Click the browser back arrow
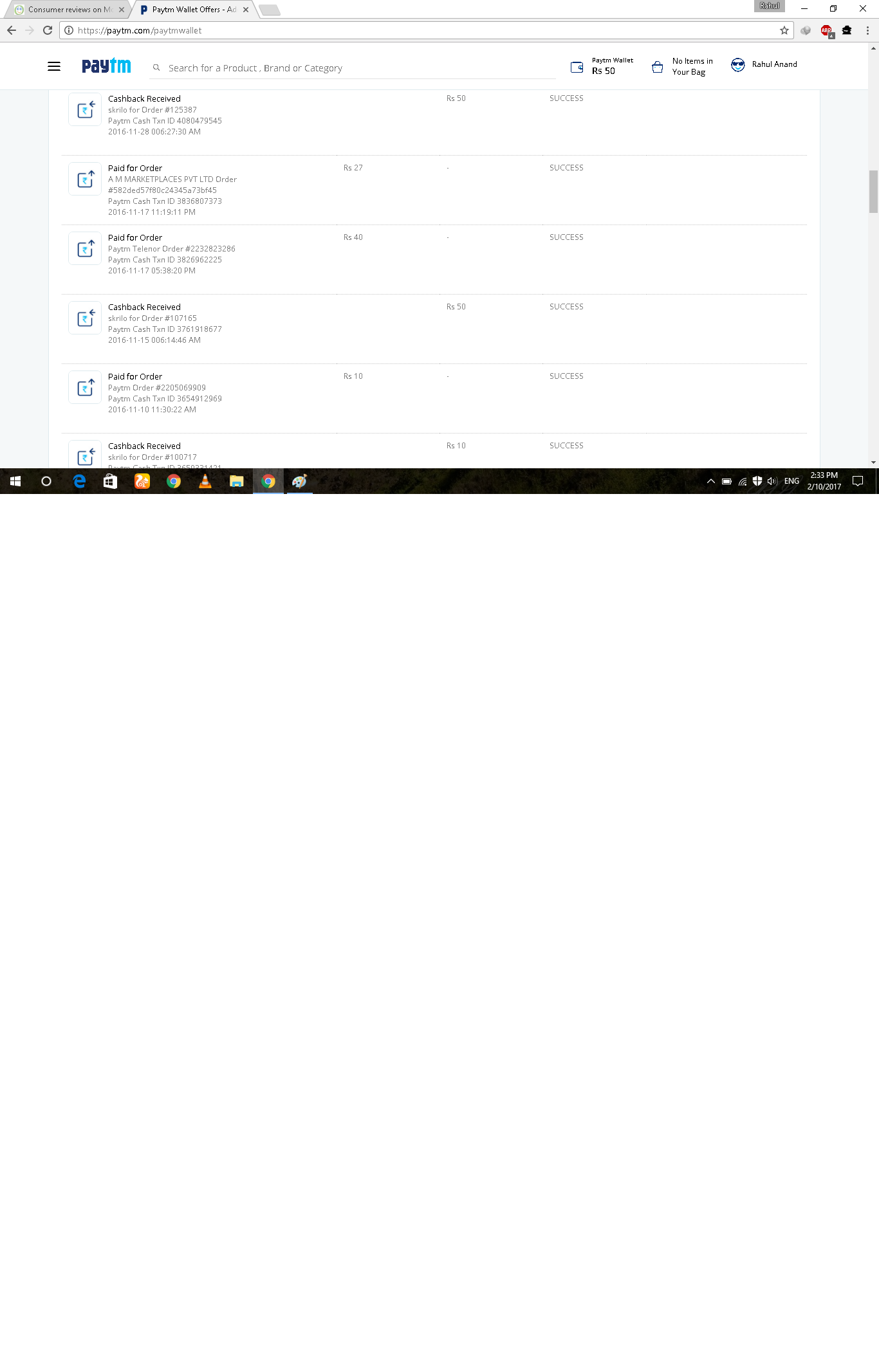Screen dimensions: 879x1372 pyautogui.click(x=12, y=30)
